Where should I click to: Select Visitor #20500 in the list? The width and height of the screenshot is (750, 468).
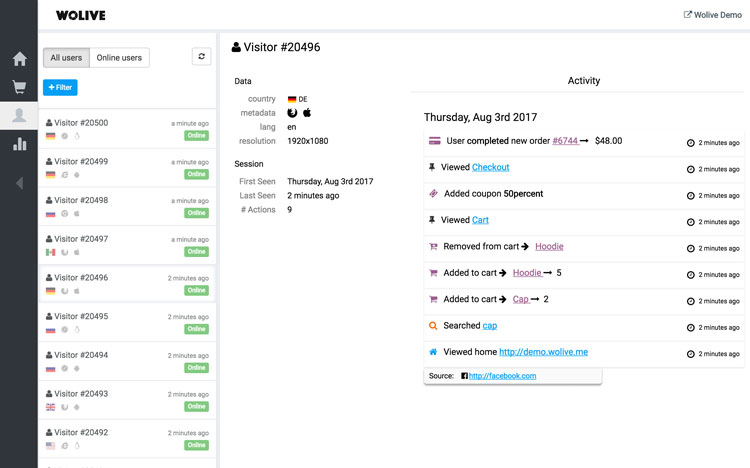[127, 129]
